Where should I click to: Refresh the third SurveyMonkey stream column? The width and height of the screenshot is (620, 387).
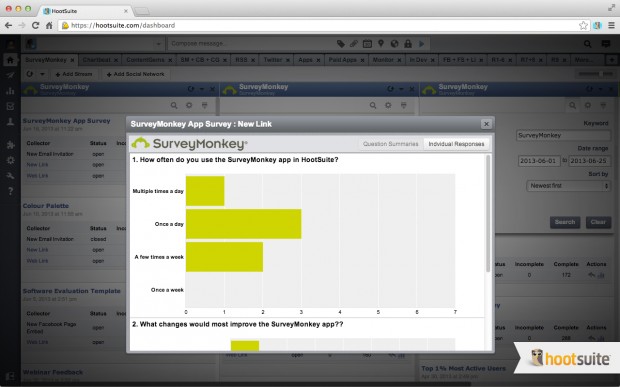[589, 89]
